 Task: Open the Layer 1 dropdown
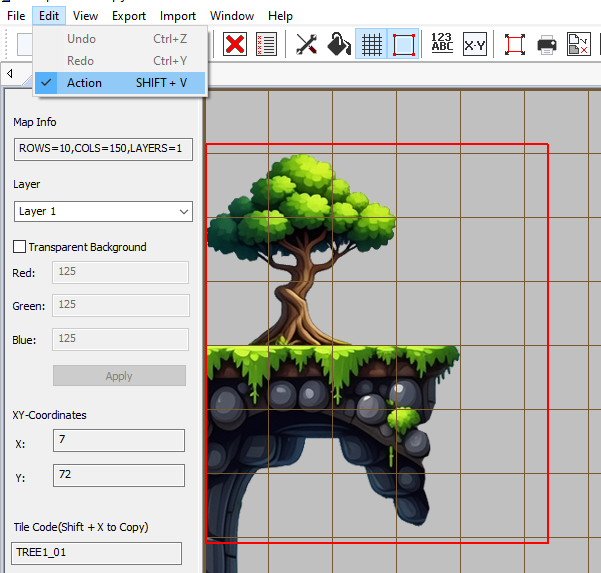click(104, 212)
